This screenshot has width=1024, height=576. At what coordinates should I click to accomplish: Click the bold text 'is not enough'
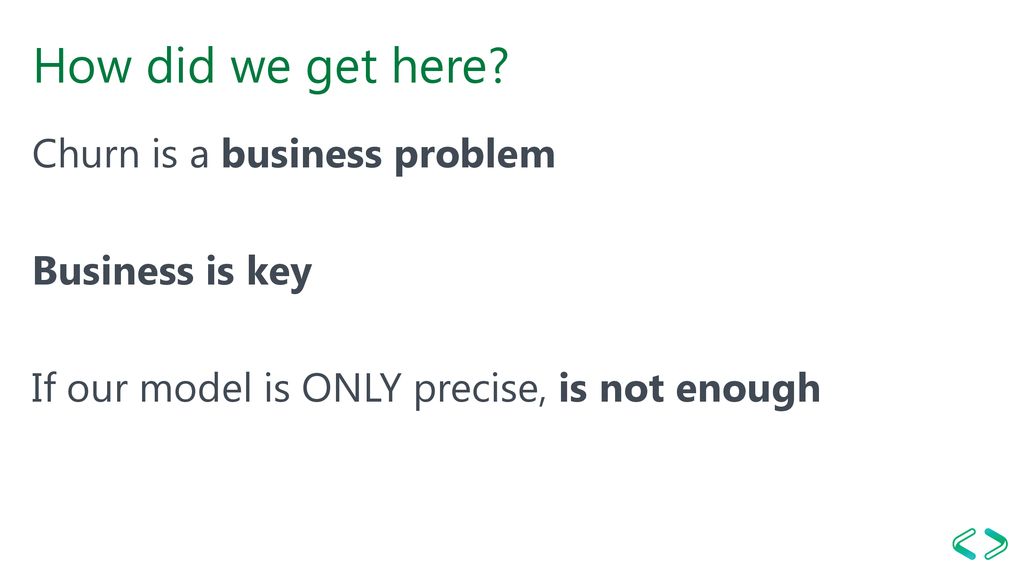point(690,389)
